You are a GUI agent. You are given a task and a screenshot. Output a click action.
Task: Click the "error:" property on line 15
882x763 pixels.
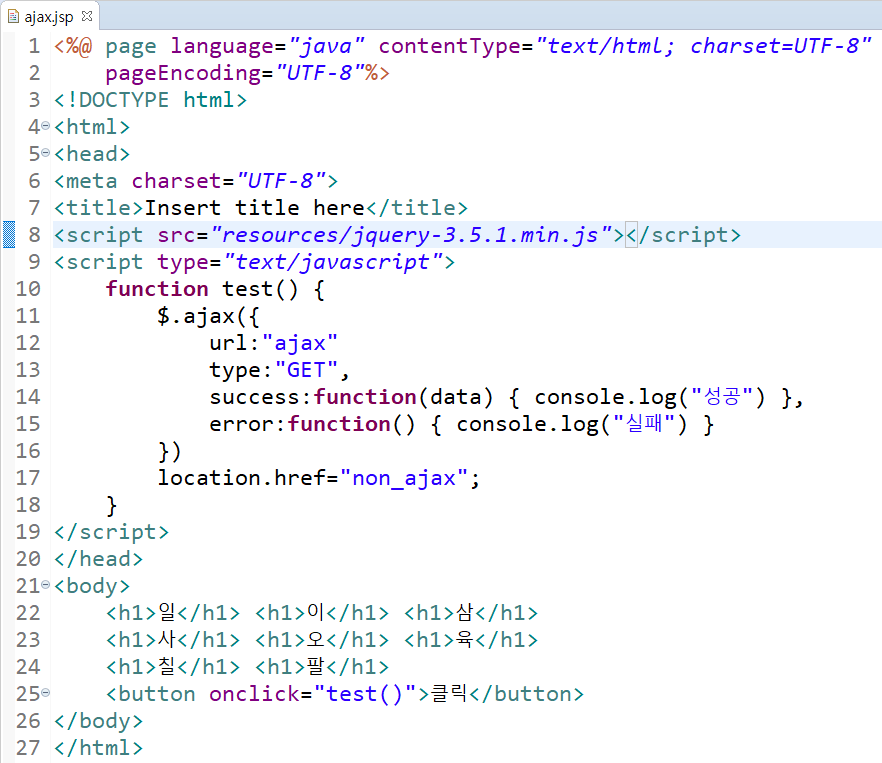tap(248, 424)
